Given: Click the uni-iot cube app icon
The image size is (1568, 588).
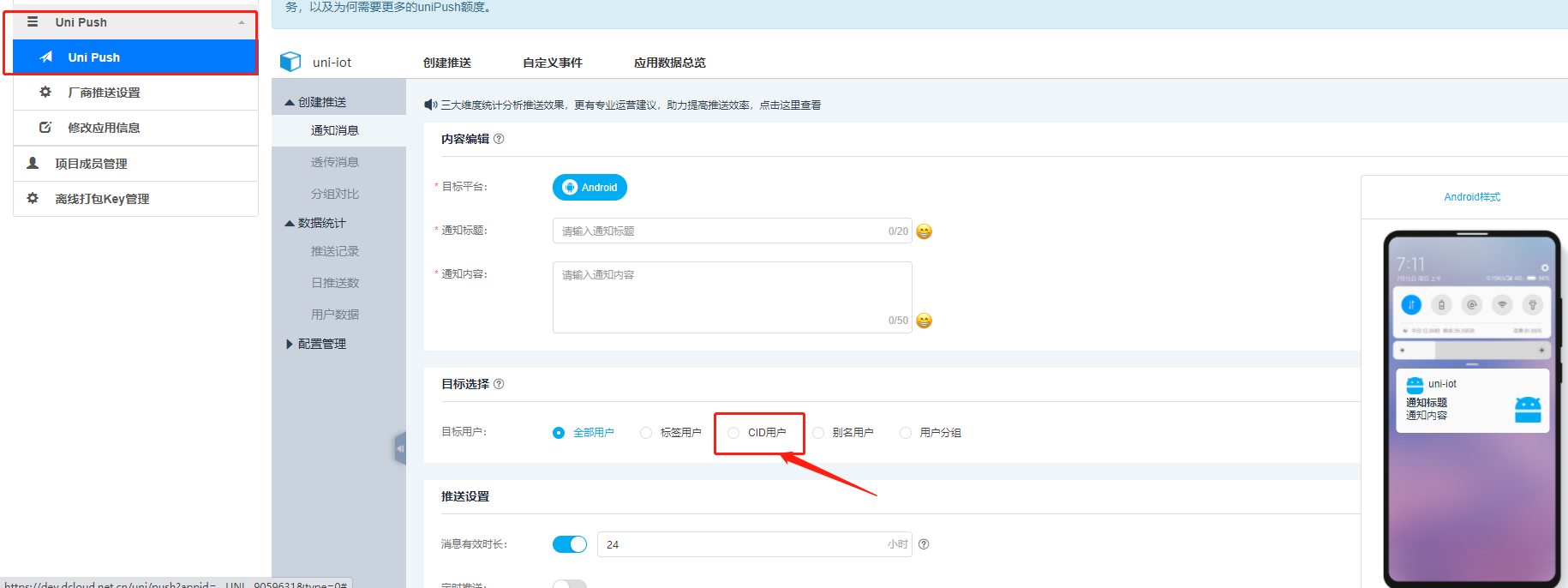Looking at the screenshot, I should [290, 62].
